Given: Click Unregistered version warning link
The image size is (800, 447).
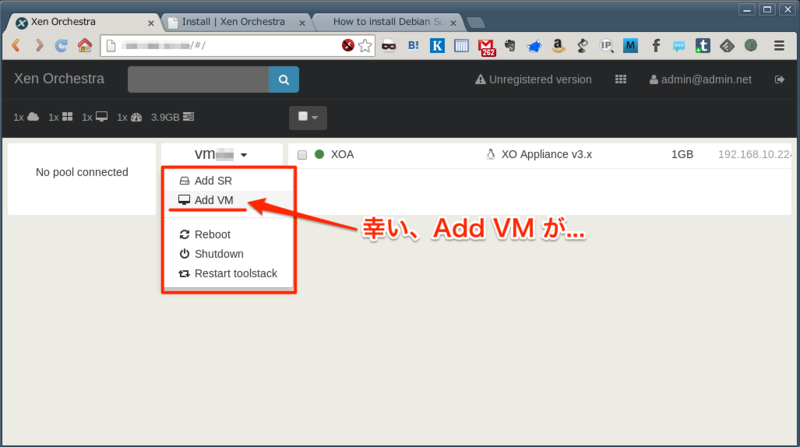Looking at the screenshot, I should click(533, 80).
